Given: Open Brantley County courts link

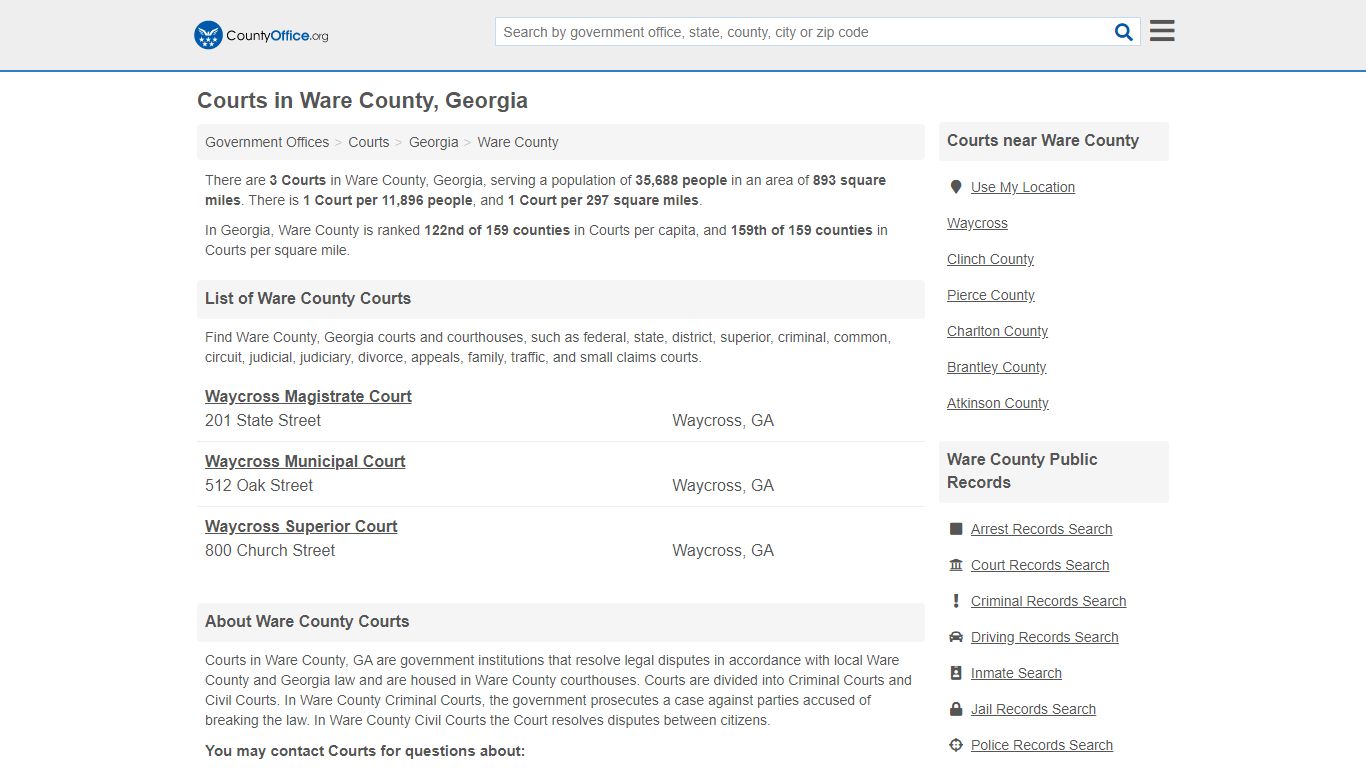Looking at the screenshot, I should point(996,367).
